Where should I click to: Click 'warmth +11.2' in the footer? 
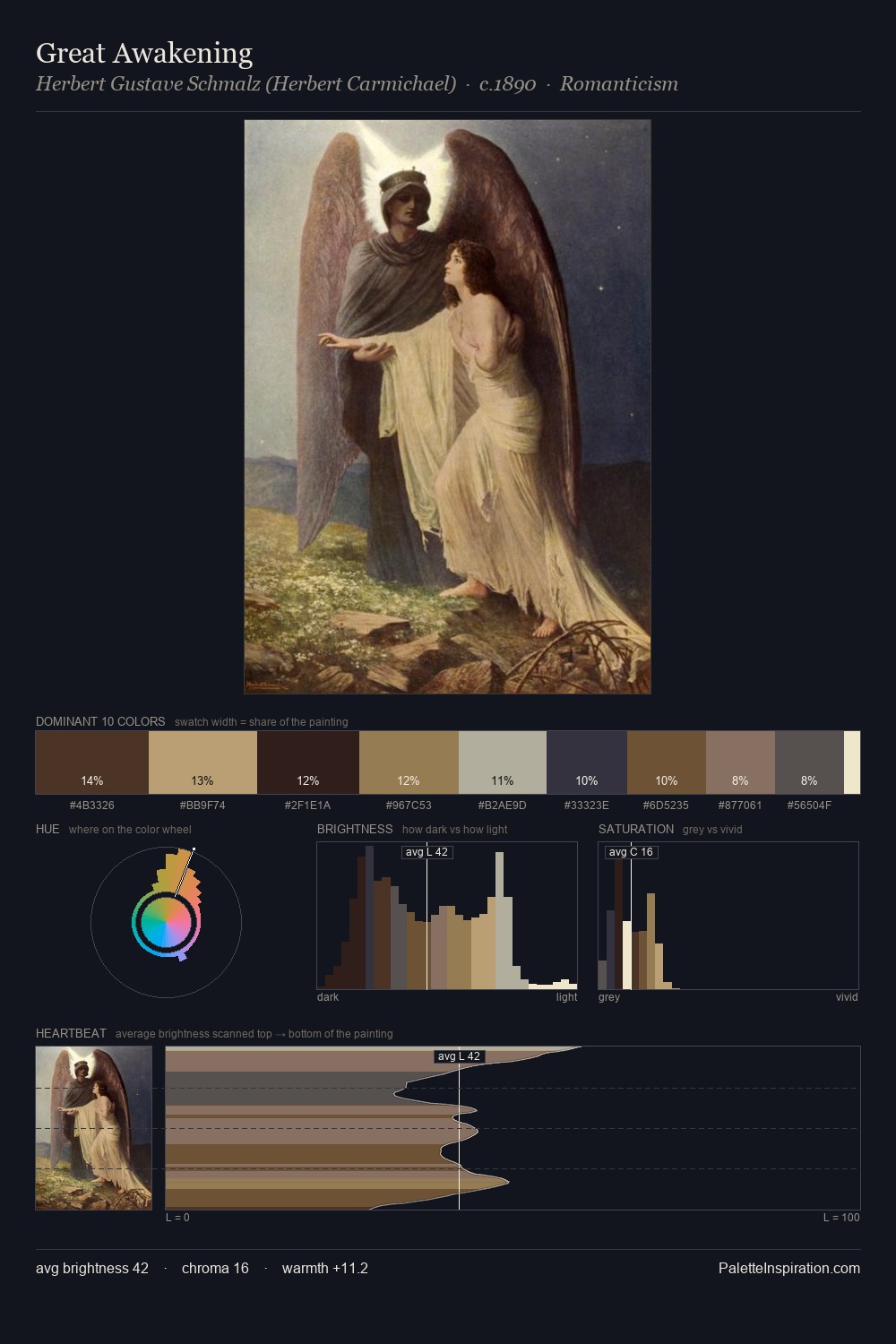click(x=325, y=1268)
